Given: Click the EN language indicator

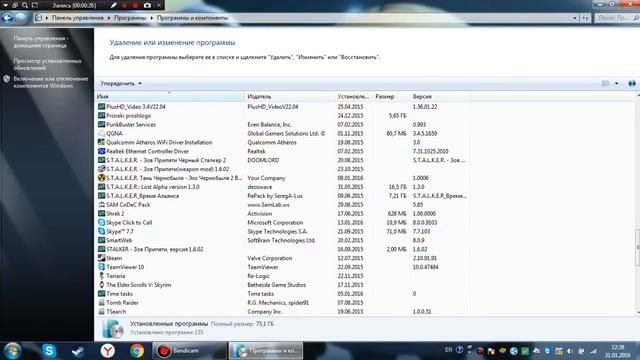Looking at the screenshot, I should (448, 350).
